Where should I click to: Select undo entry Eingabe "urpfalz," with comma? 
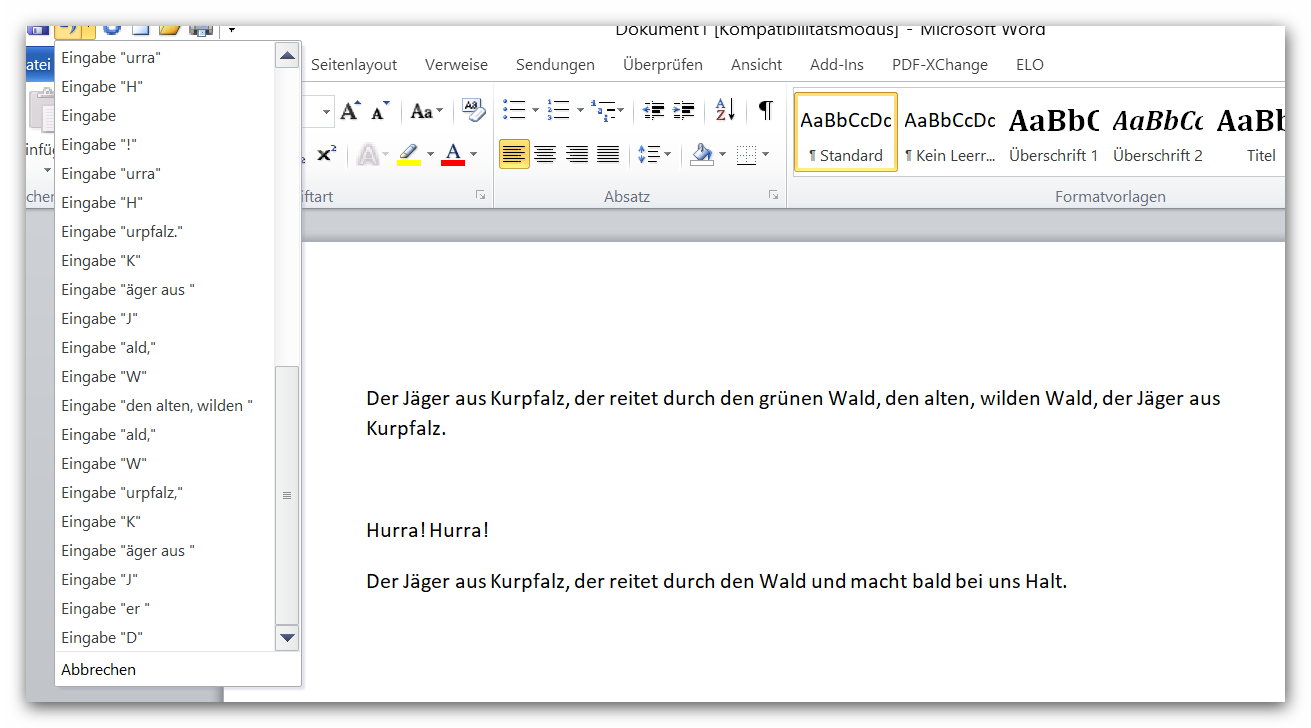pos(165,492)
